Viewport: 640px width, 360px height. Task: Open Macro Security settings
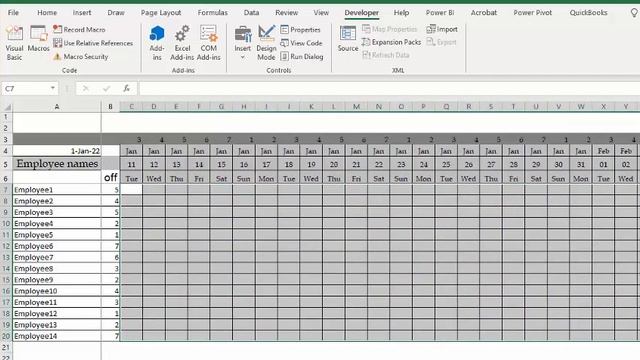pyautogui.click(x=81, y=56)
